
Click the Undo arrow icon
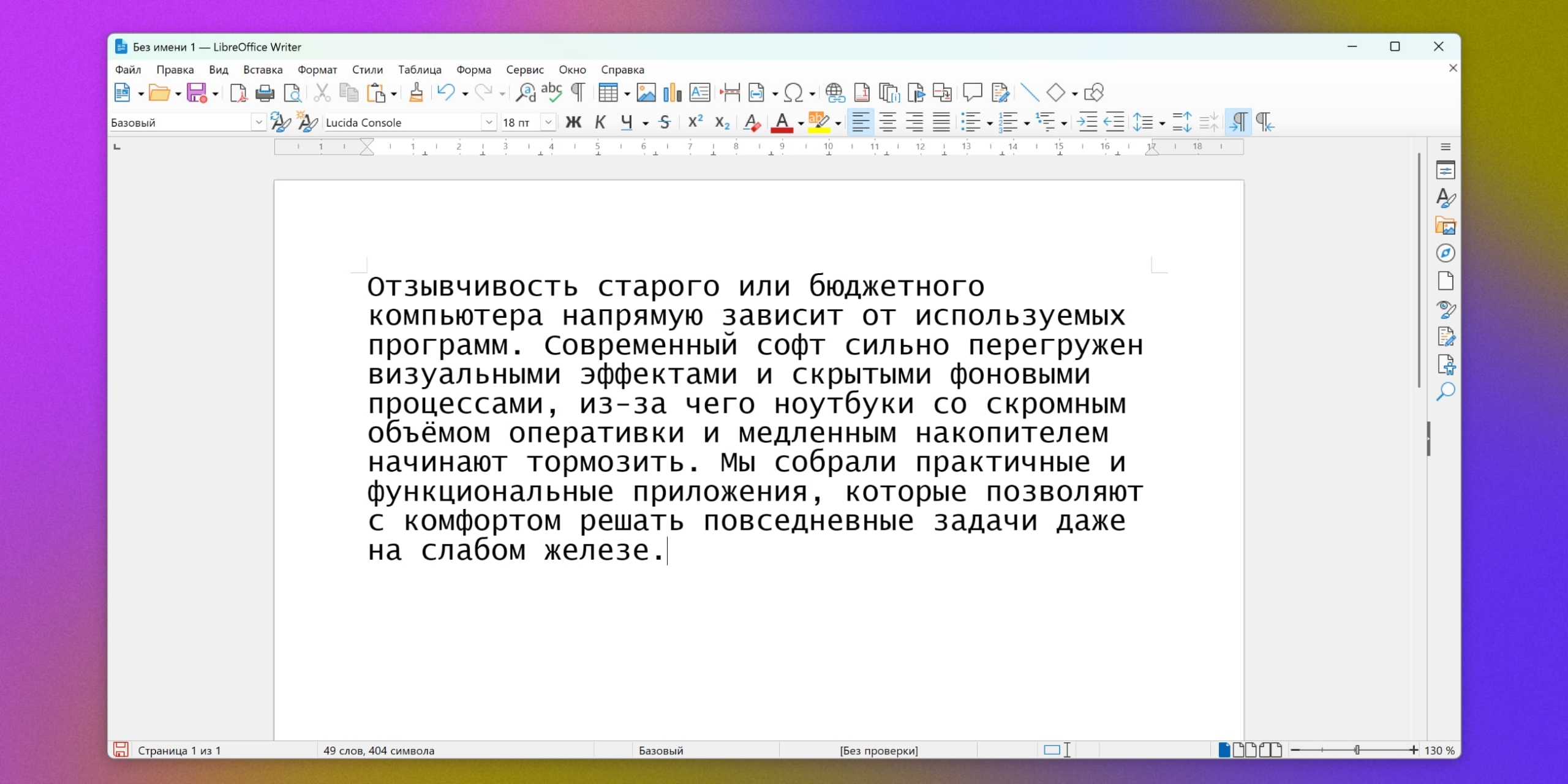pyautogui.click(x=446, y=93)
